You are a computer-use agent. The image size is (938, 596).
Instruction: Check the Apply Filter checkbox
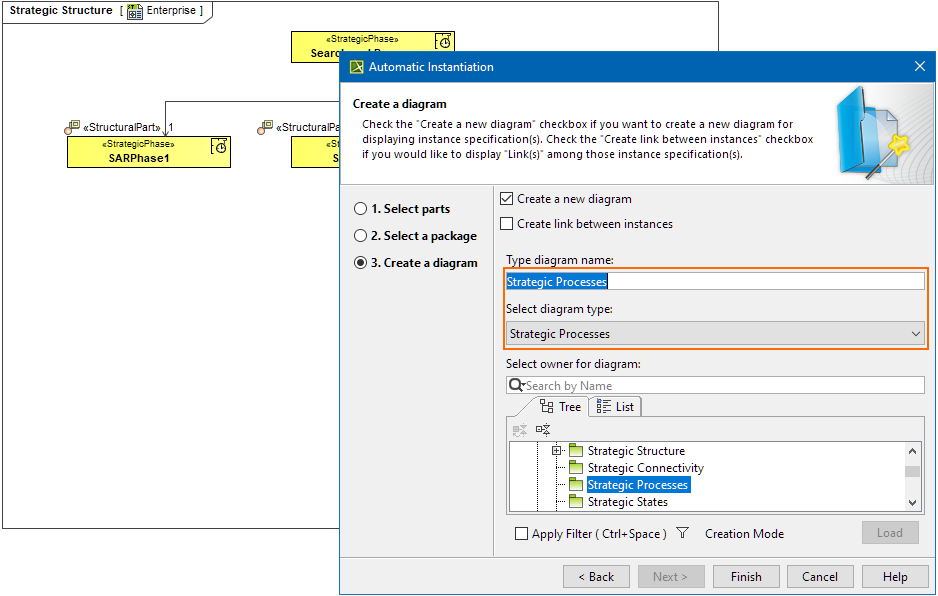521,534
